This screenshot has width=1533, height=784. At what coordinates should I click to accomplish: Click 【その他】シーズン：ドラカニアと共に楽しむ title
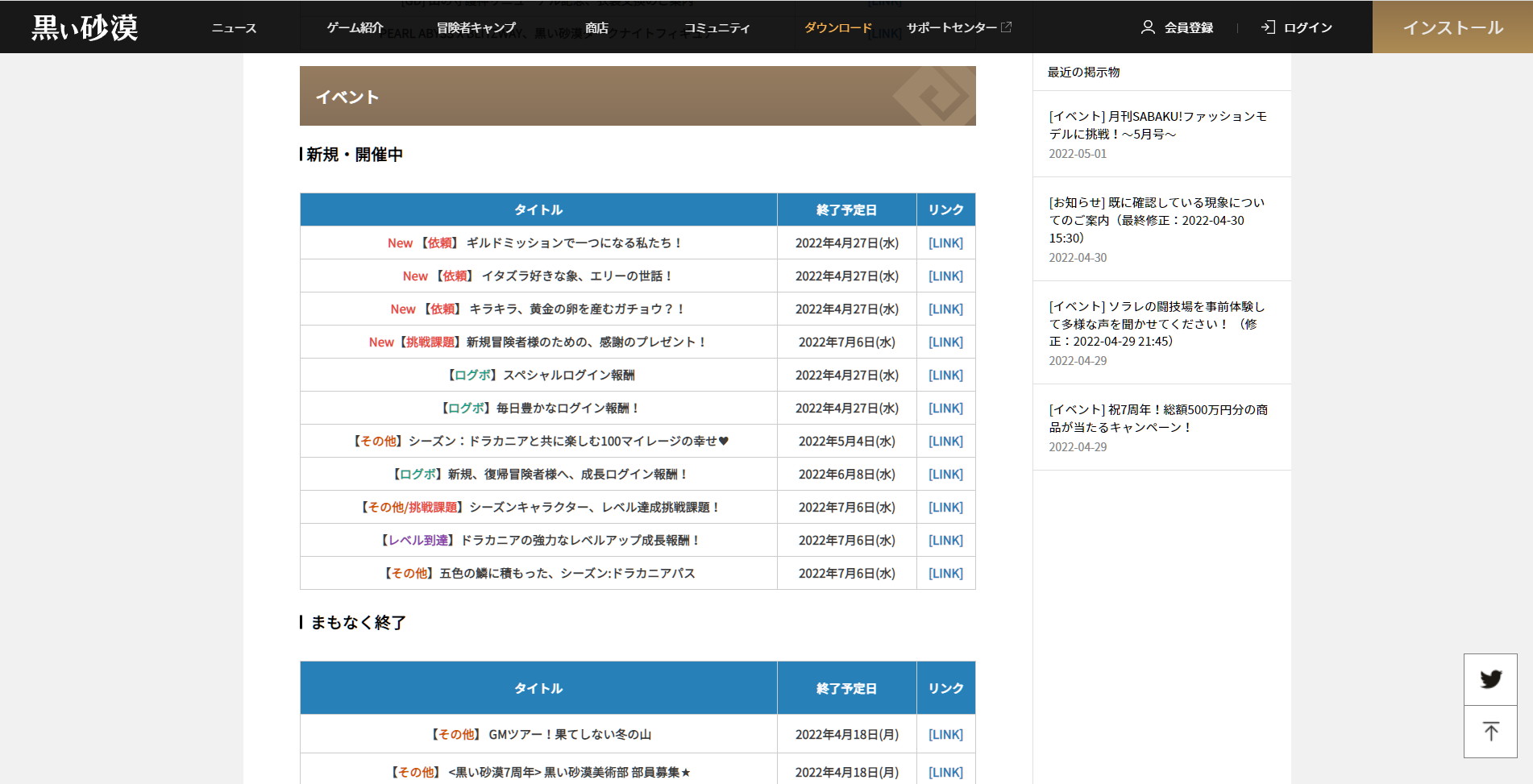[x=538, y=441]
